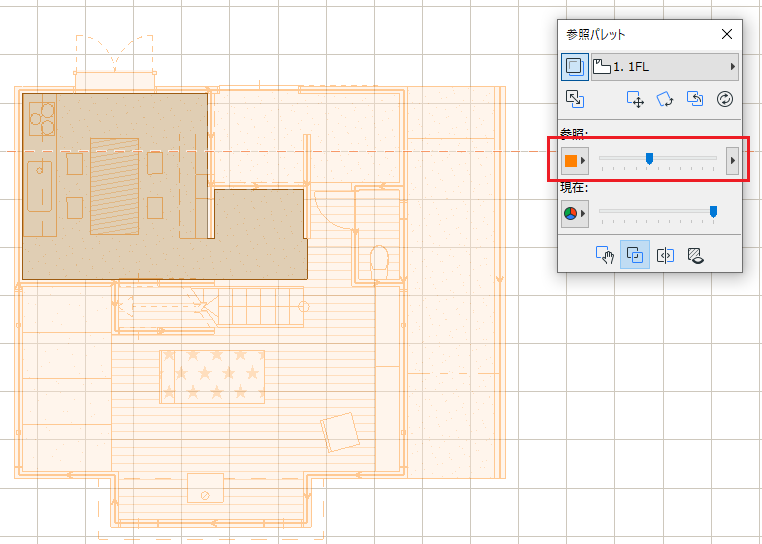Screen dimensions: 762x544
Task: Select the move reference tool icon
Action: (635, 99)
